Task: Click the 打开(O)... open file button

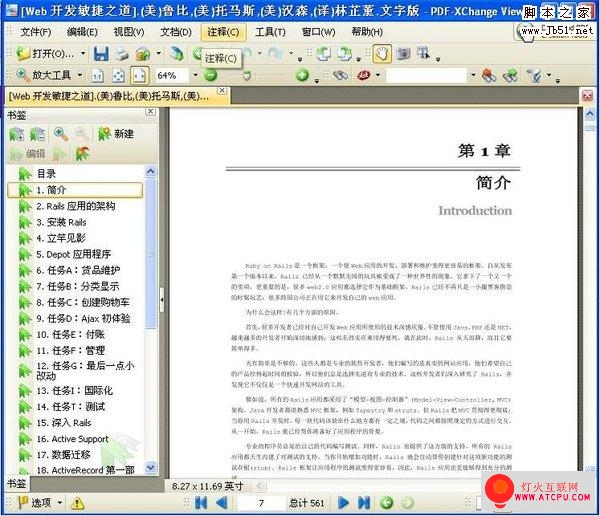Action: tap(46, 54)
